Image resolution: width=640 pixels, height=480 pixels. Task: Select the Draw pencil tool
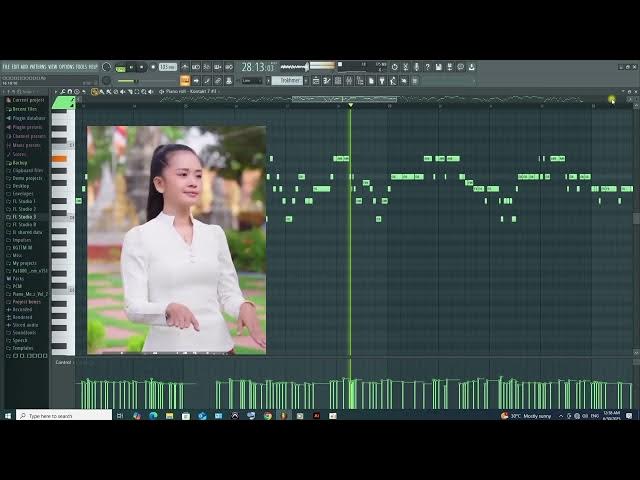(95, 92)
